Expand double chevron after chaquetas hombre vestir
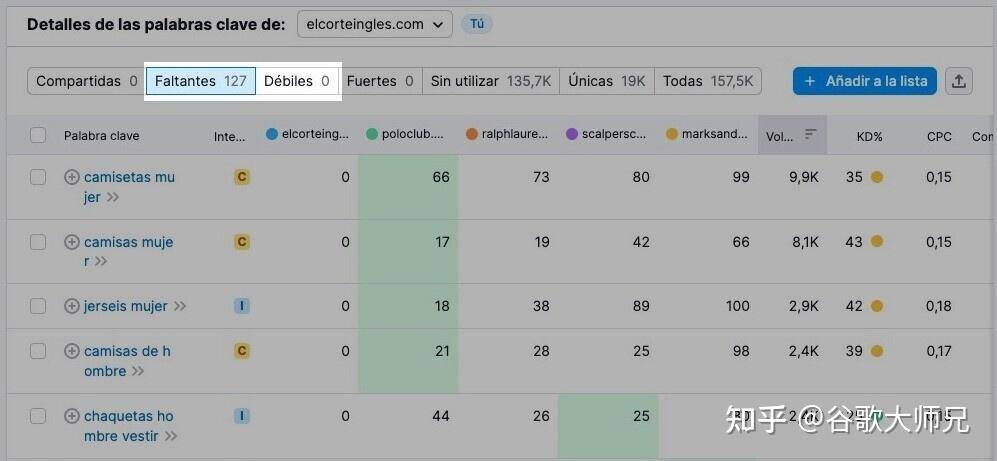997x461 pixels. click(x=171, y=436)
